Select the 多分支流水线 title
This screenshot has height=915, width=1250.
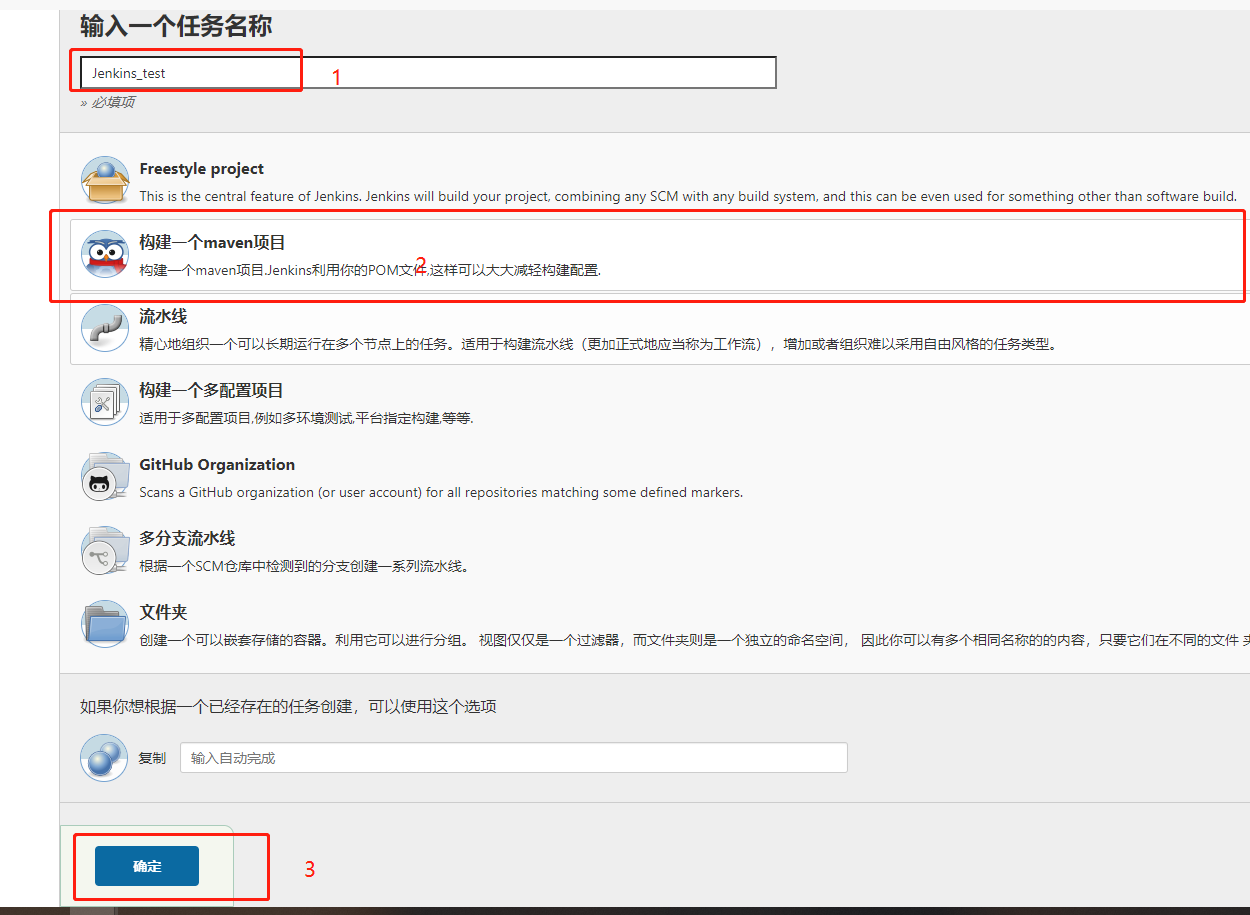click(187, 539)
